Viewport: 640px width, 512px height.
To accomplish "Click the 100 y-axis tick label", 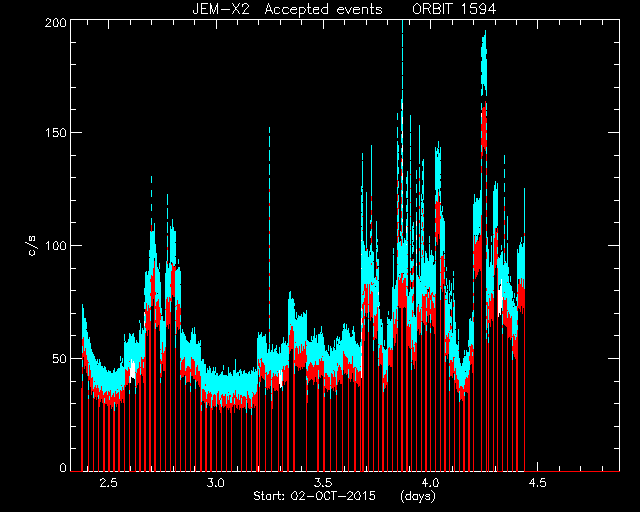I will click(56, 245).
